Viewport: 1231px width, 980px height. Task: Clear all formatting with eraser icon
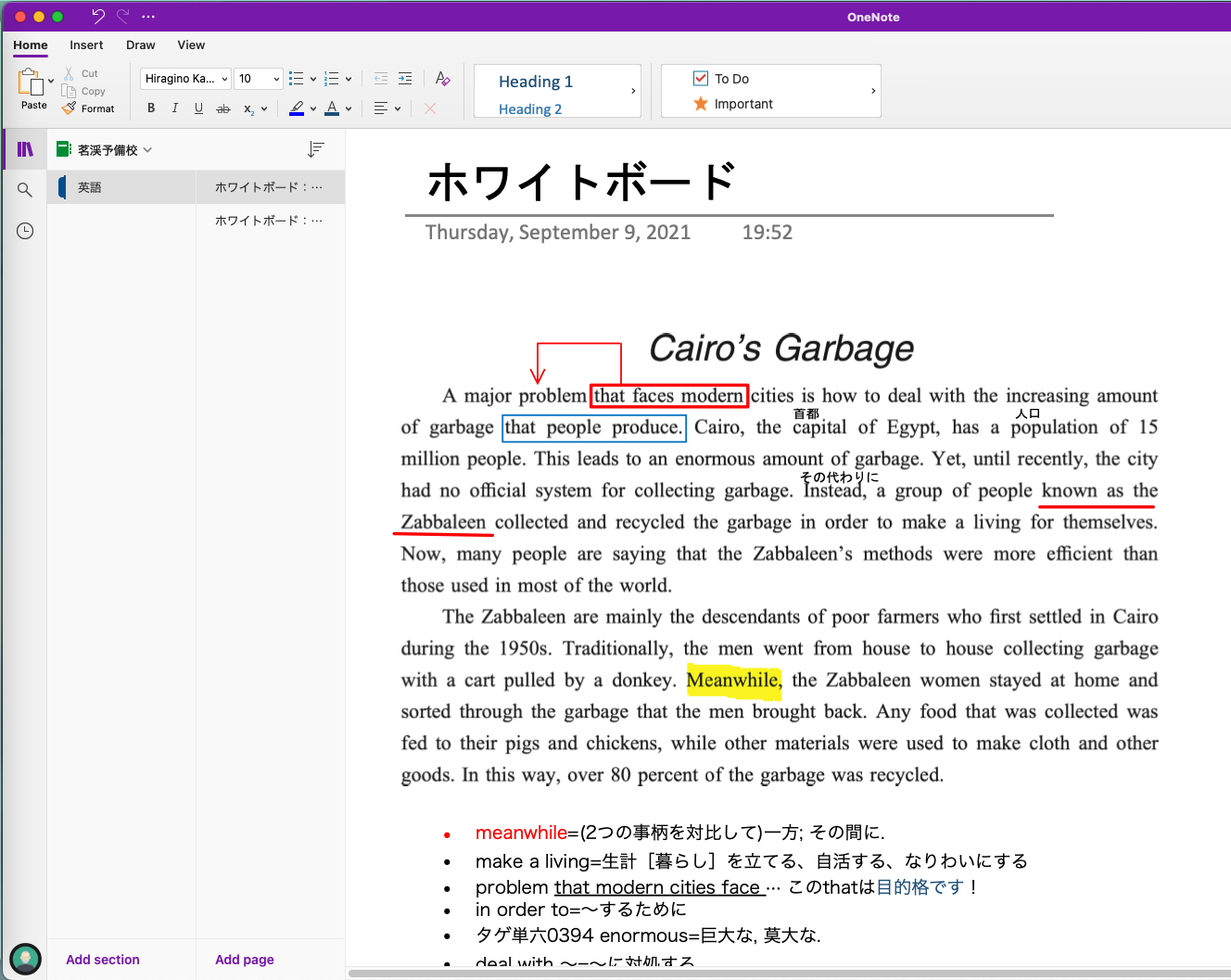click(442, 79)
